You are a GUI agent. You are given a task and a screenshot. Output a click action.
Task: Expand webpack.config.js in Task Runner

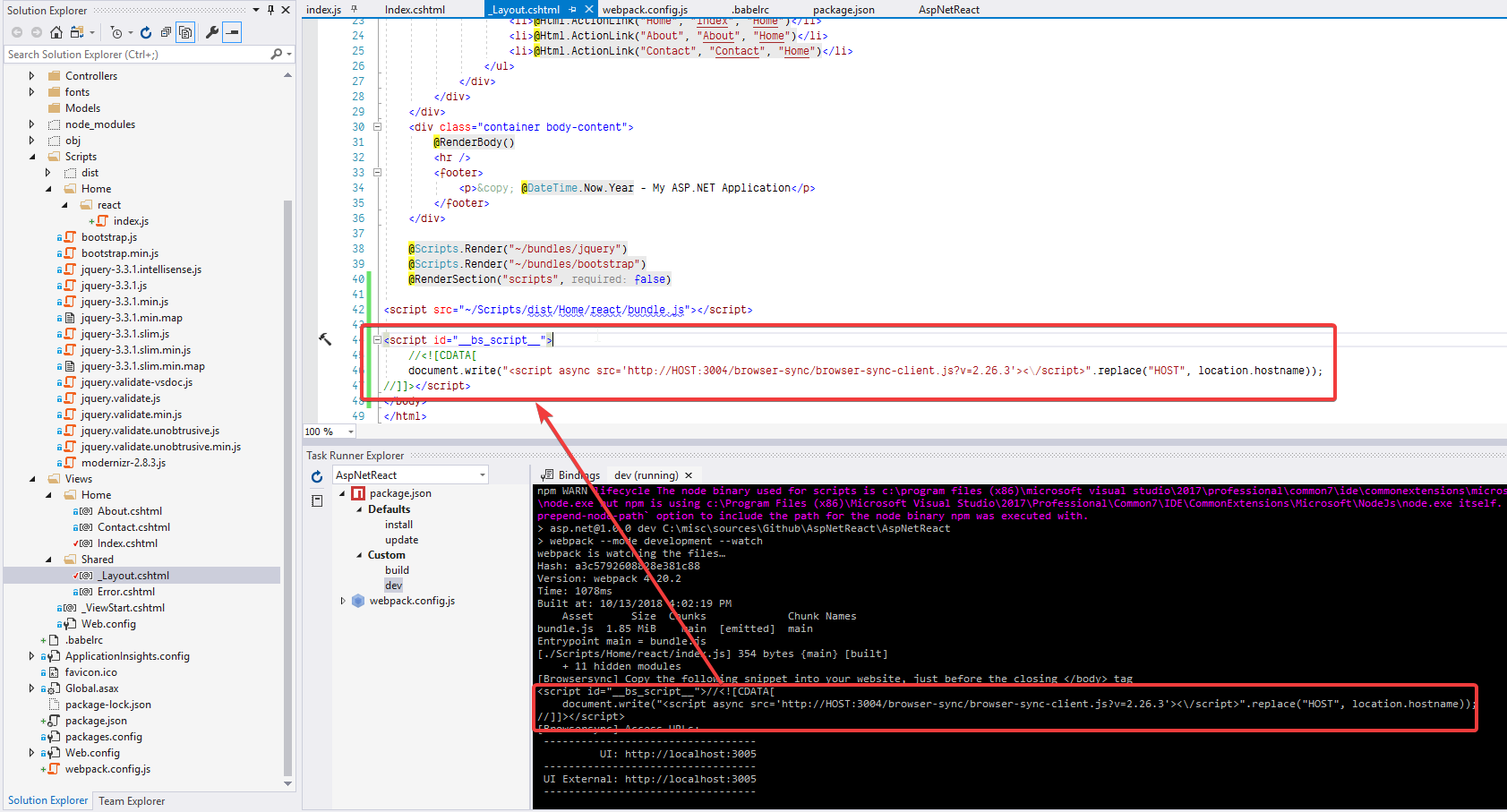(343, 601)
